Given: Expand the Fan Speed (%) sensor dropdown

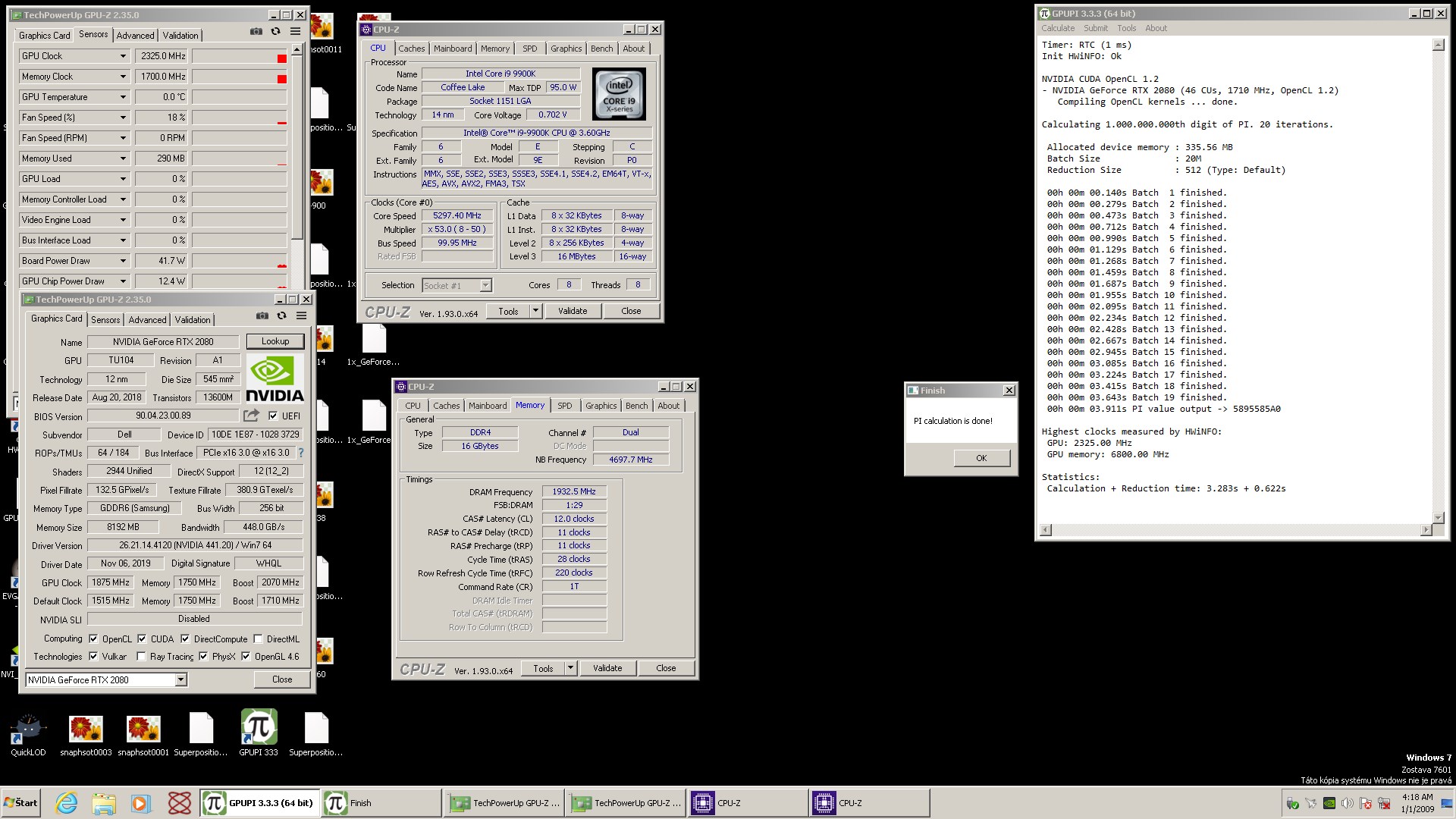Looking at the screenshot, I should point(123,118).
